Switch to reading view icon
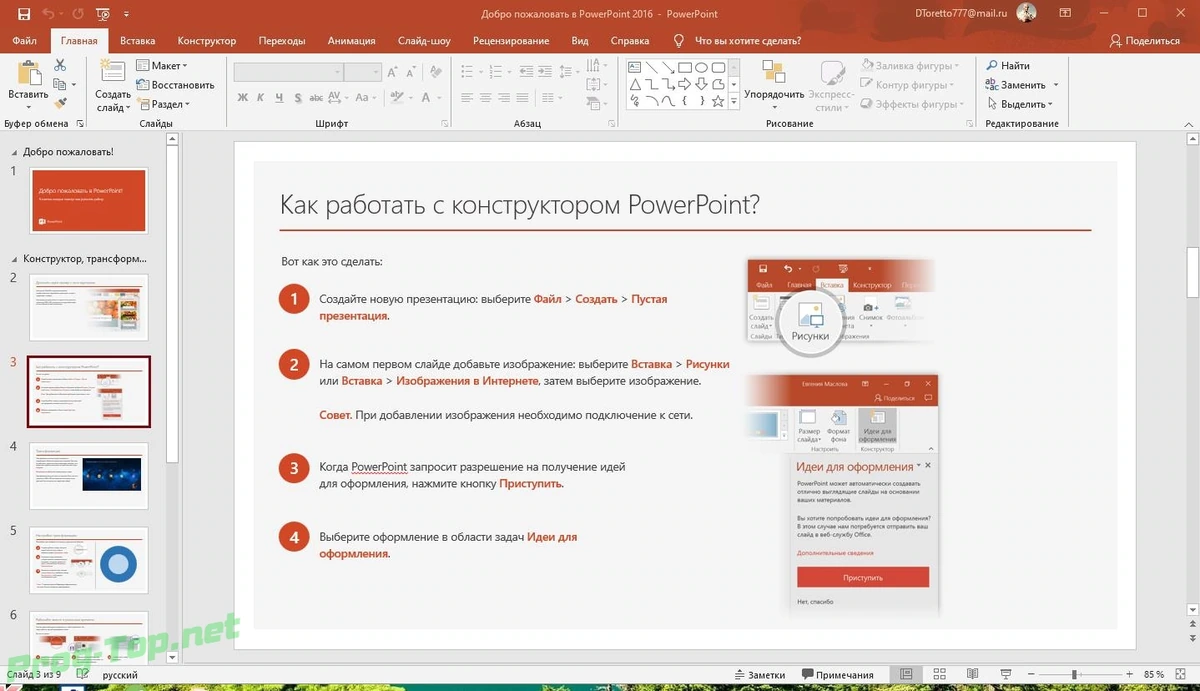Viewport: 1200px width, 691px height. [x=972, y=675]
